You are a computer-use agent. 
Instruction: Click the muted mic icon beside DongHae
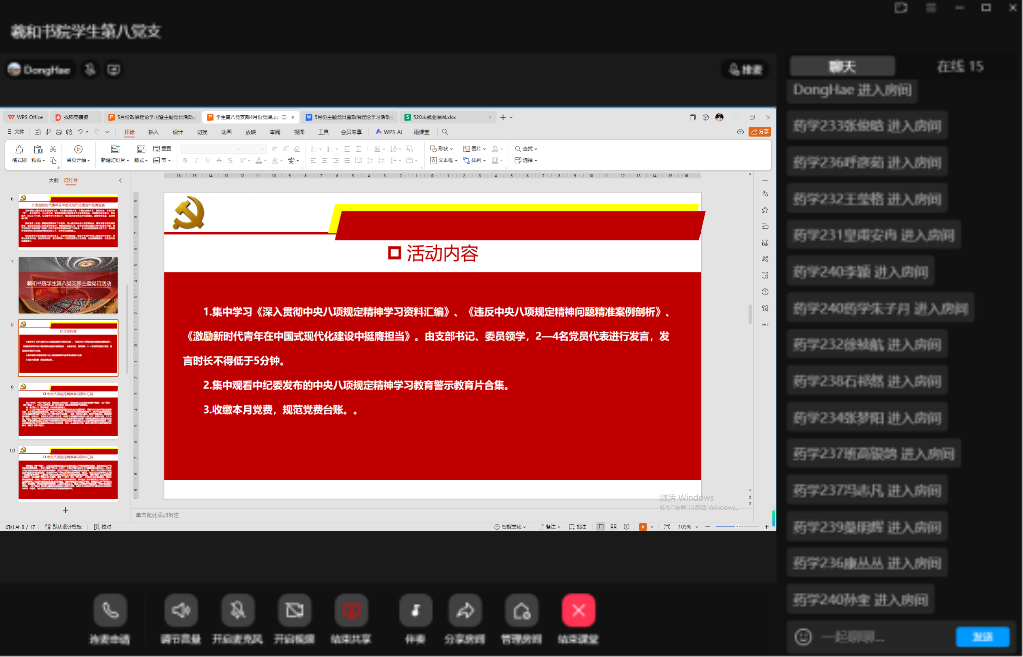(90, 70)
